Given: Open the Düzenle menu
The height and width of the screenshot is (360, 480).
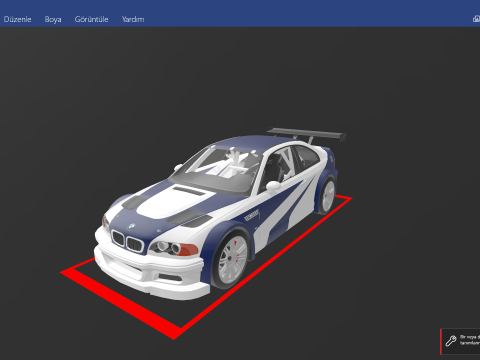Looking at the screenshot, I should point(17,19).
